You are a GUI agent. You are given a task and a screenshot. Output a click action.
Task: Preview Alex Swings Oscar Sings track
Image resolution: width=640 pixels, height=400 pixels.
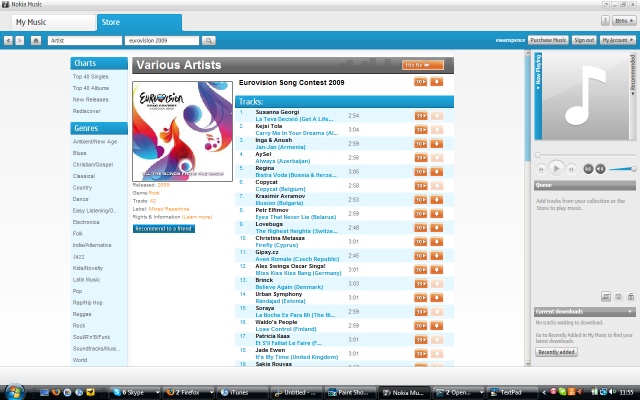coord(420,269)
